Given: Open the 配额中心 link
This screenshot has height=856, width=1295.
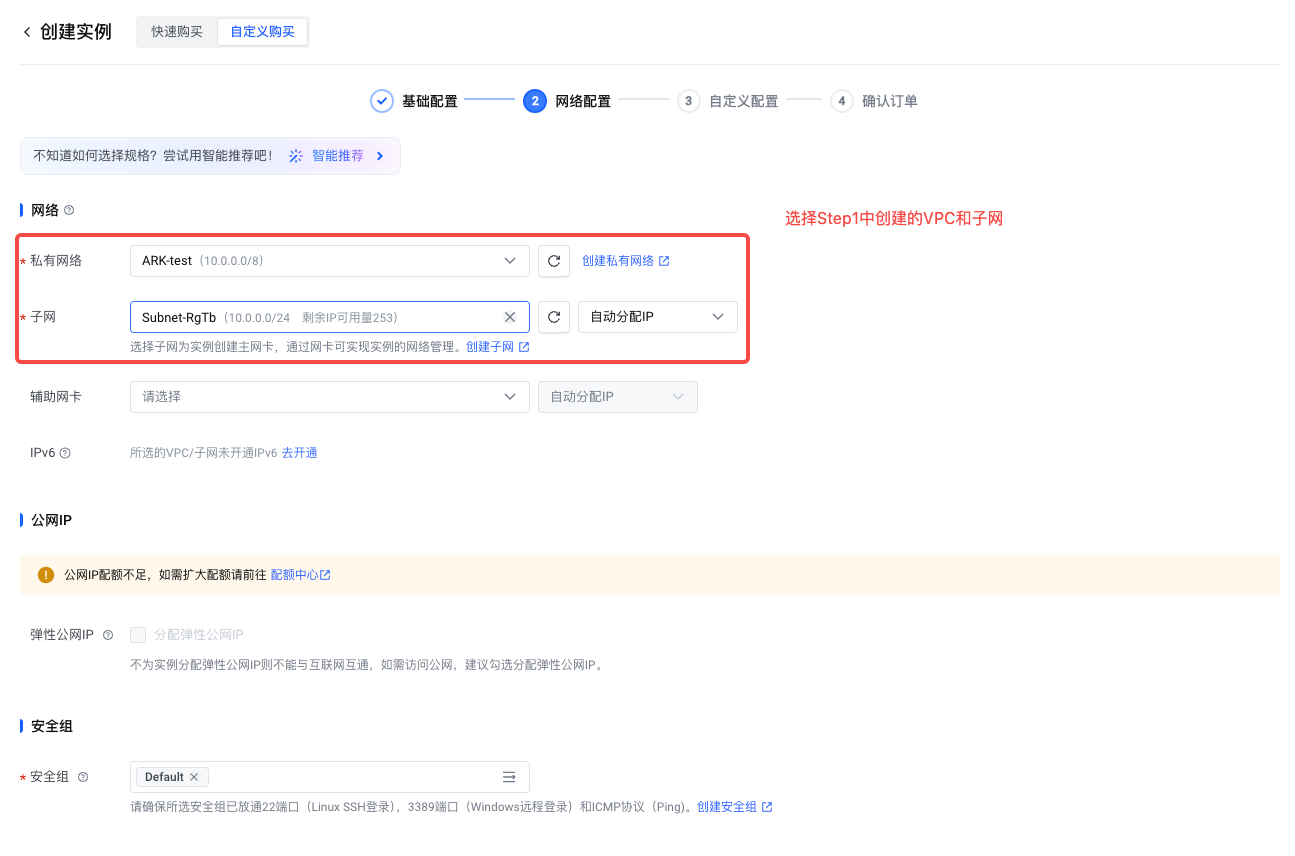Looking at the screenshot, I should point(300,575).
